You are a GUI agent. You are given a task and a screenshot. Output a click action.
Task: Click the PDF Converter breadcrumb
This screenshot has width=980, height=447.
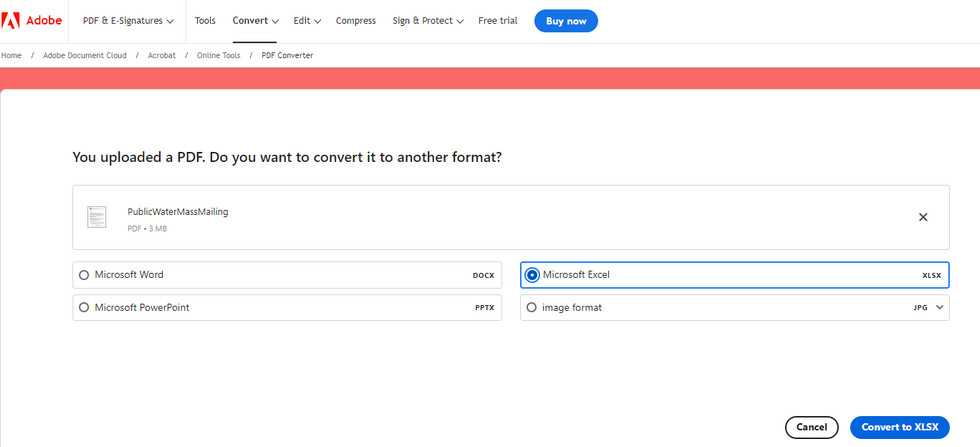tap(287, 56)
